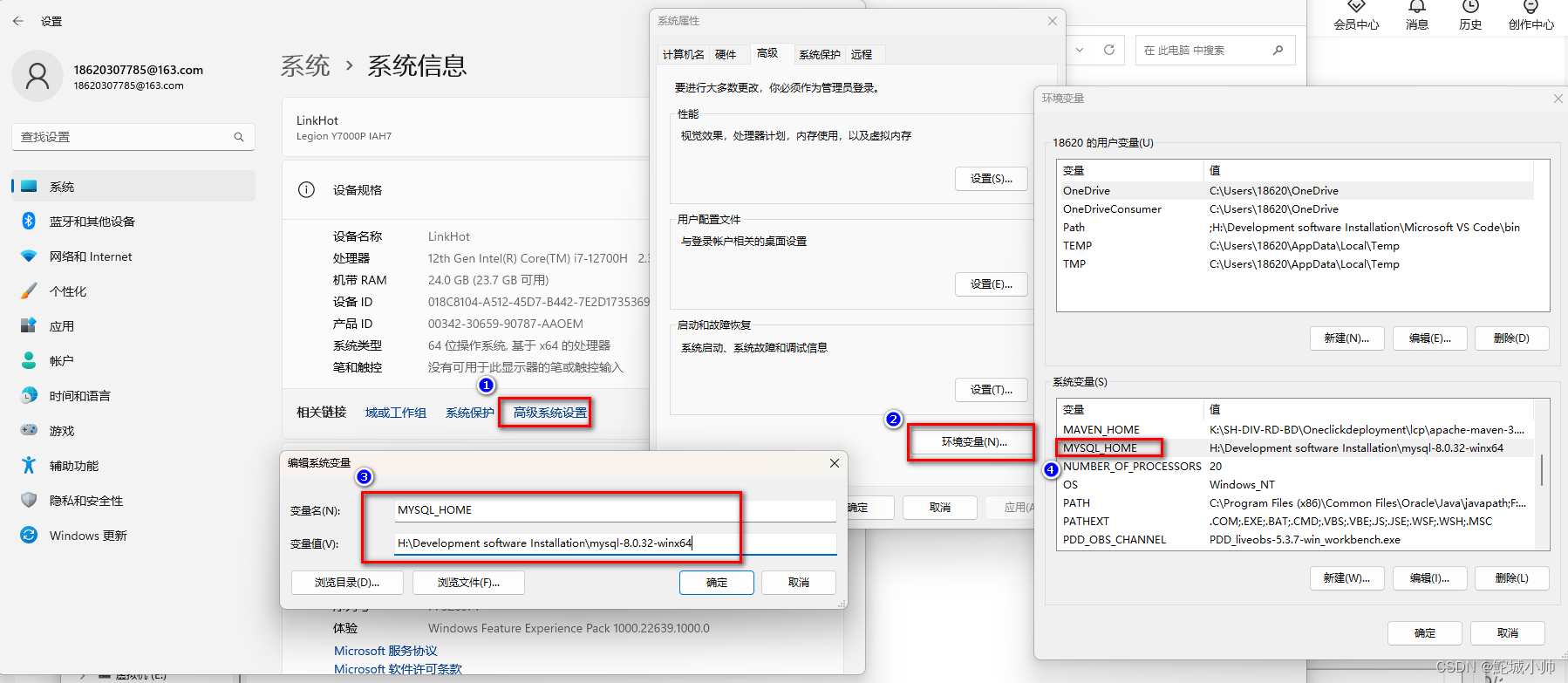Click the back arrow in Settings
The width and height of the screenshot is (1568, 683).
tap(18, 21)
